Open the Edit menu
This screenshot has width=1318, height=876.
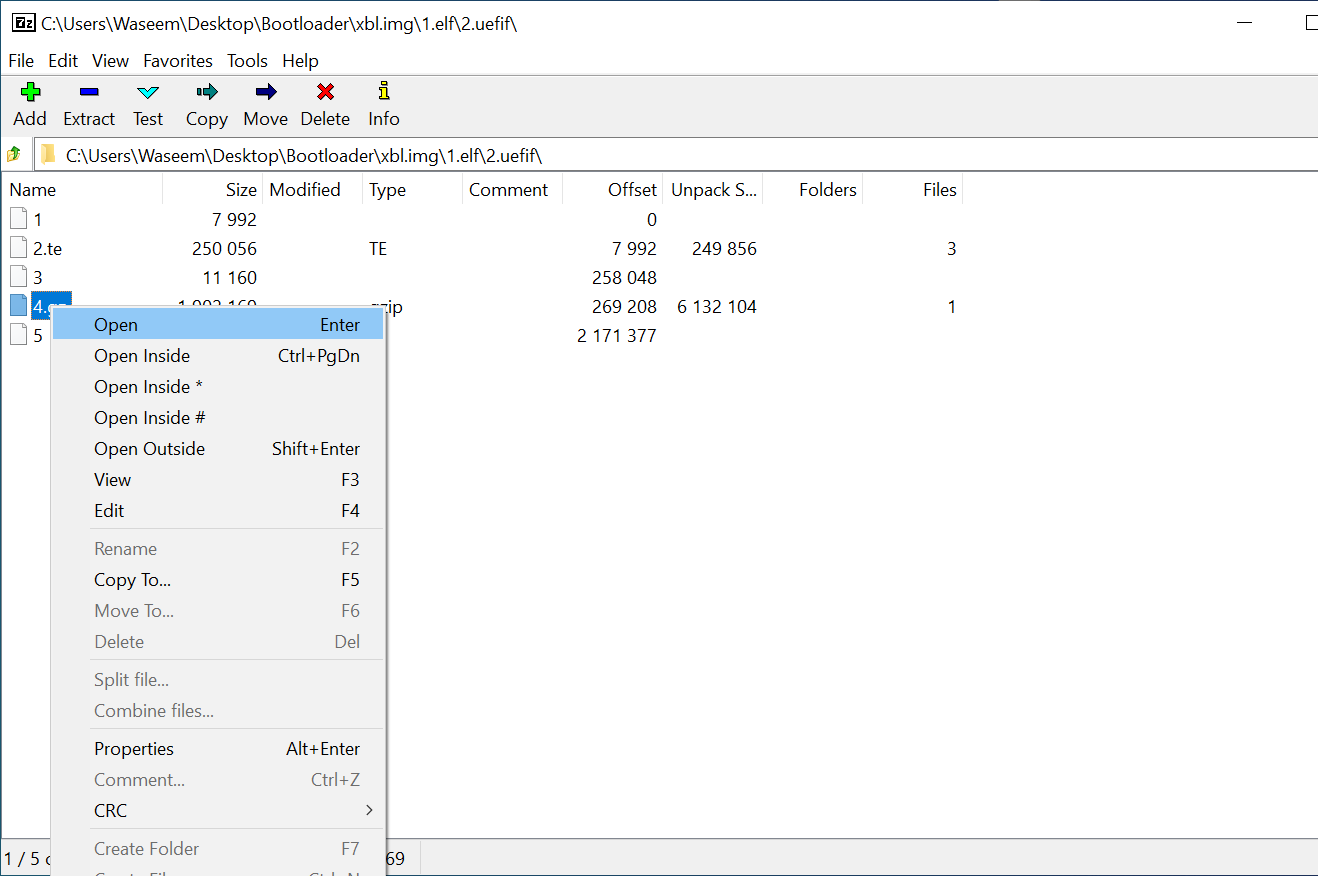(x=63, y=61)
